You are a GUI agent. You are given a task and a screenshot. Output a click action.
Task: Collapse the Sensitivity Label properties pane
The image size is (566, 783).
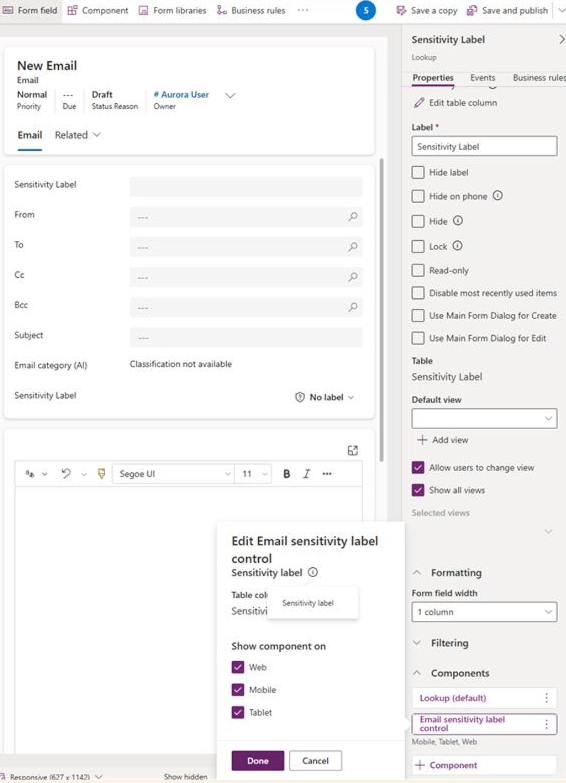[x=561, y=39]
